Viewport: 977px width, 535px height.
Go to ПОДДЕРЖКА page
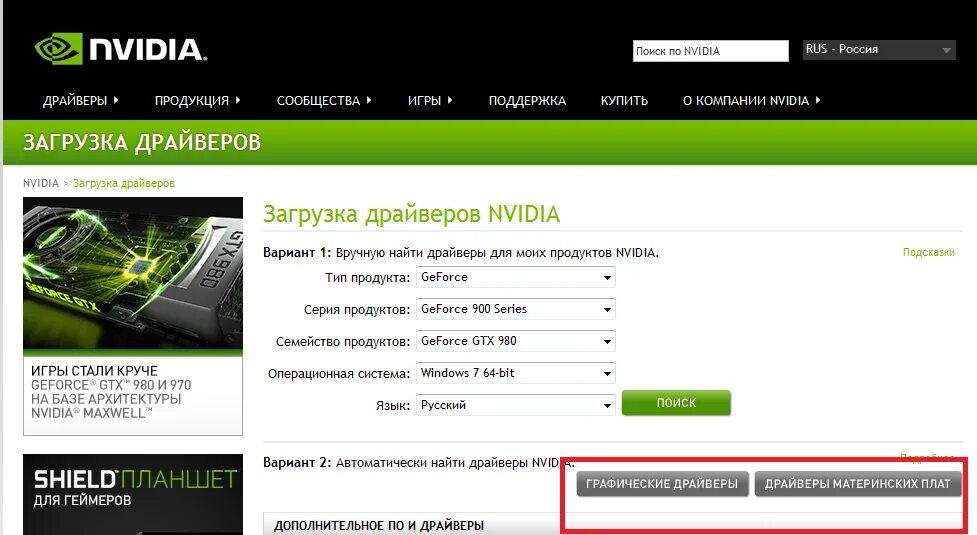click(527, 101)
